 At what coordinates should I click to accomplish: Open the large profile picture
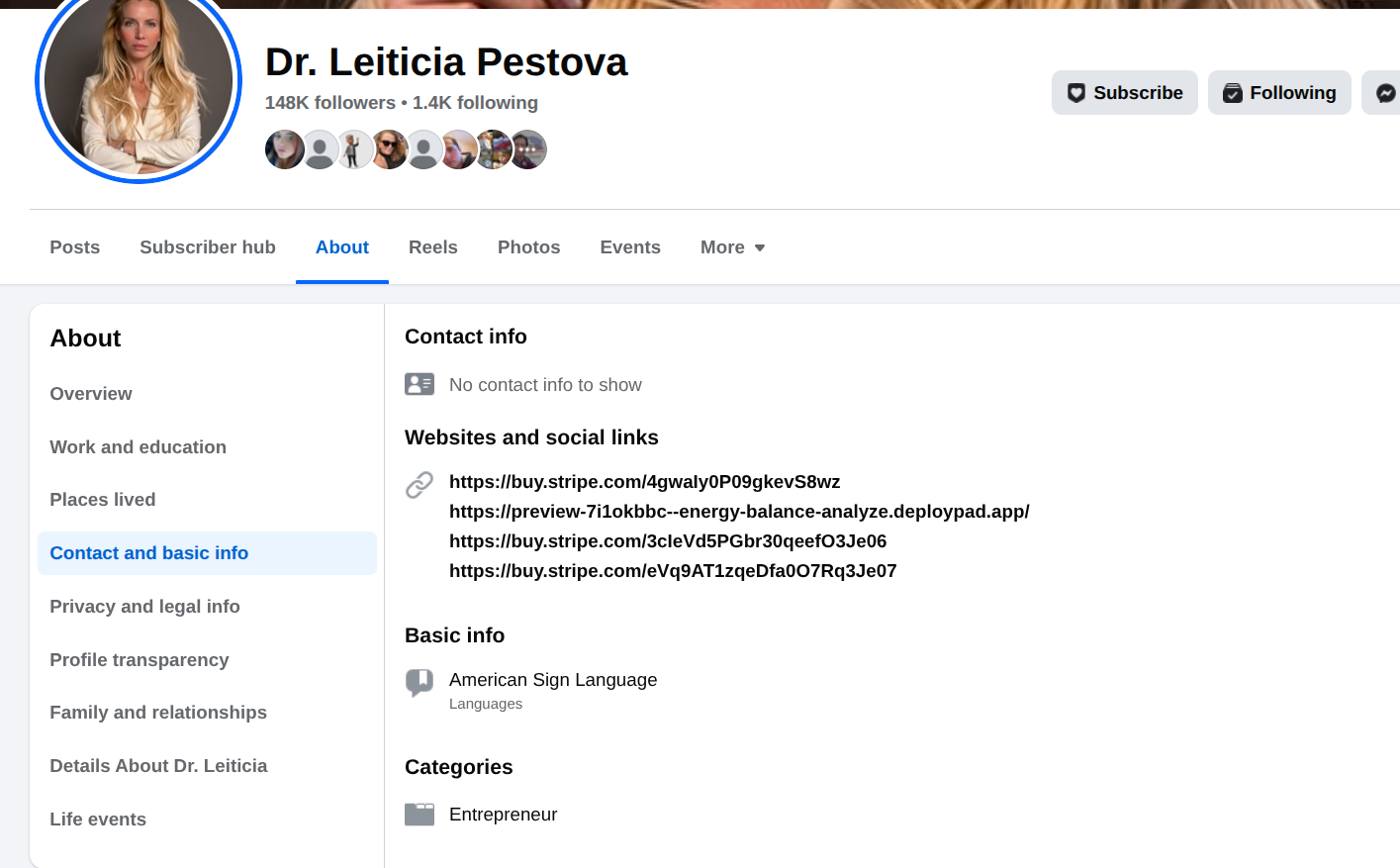pyautogui.click(x=139, y=84)
